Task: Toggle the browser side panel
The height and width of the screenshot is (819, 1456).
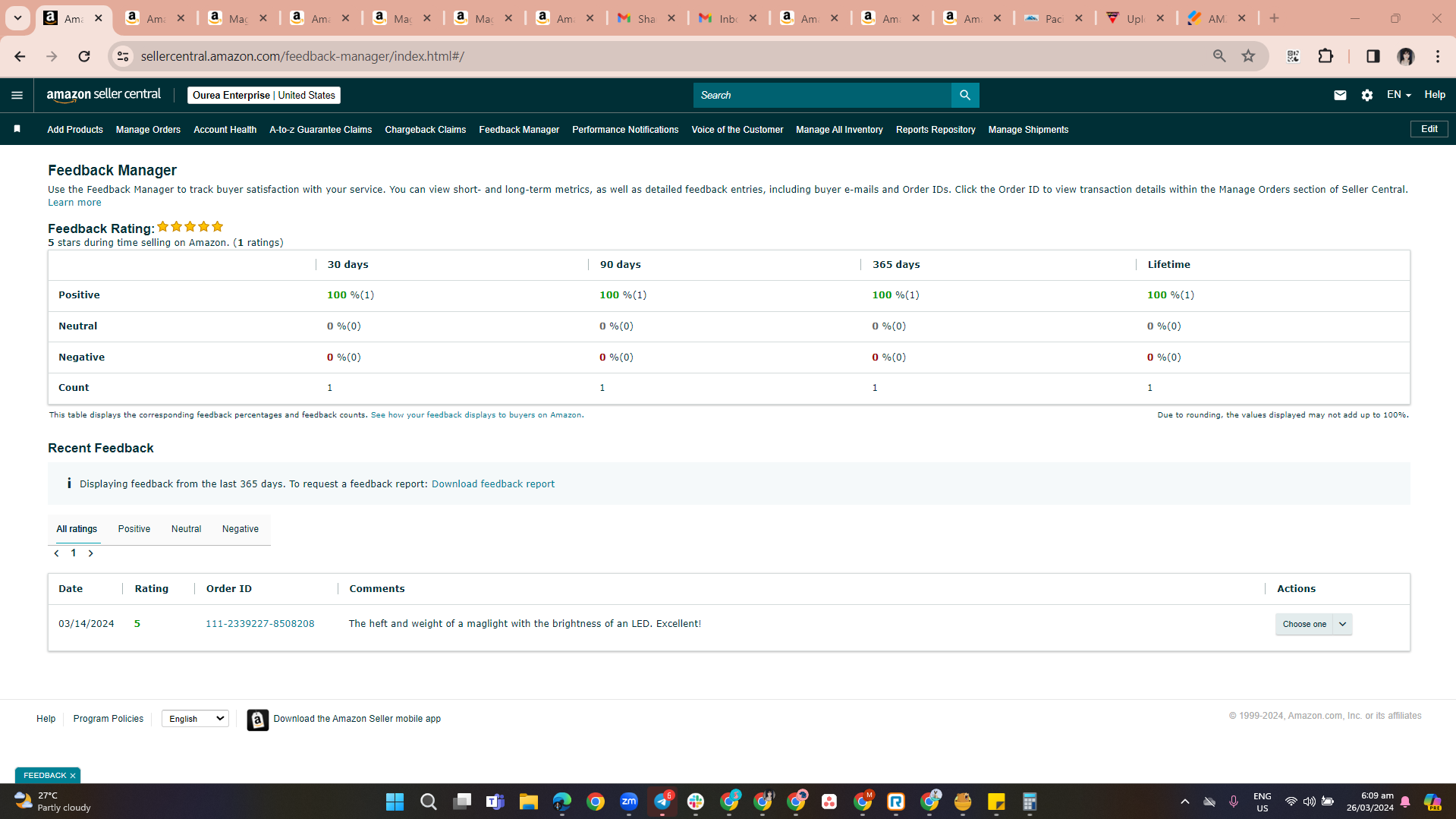Action: [x=1373, y=56]
